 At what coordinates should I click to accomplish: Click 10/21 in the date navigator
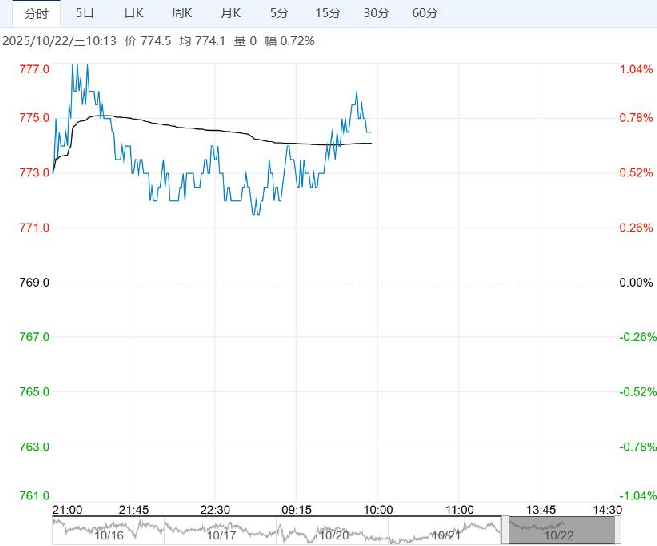444,534
